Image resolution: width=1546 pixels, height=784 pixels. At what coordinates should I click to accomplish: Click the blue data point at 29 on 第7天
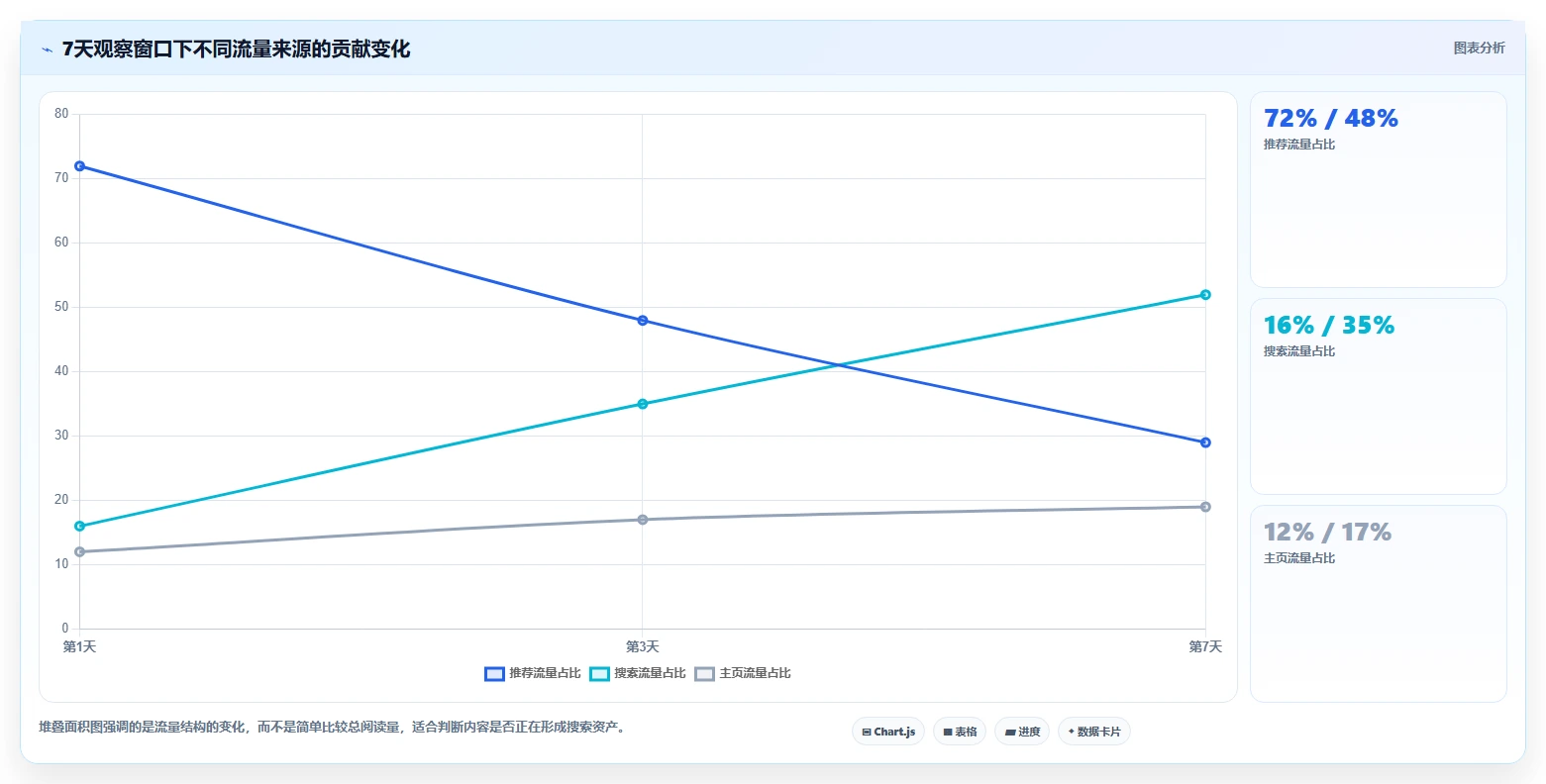point(1205,442)
